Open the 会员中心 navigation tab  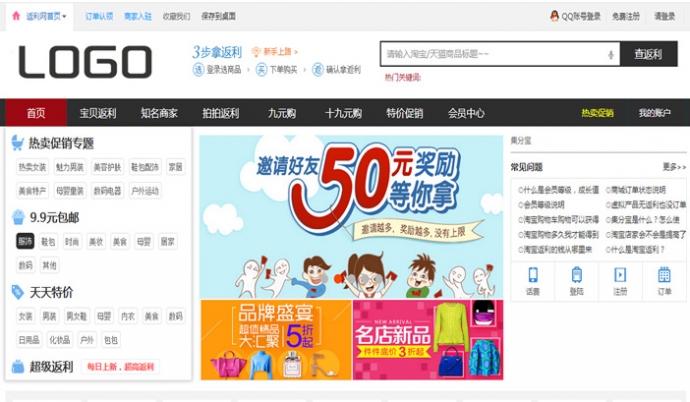466,113
